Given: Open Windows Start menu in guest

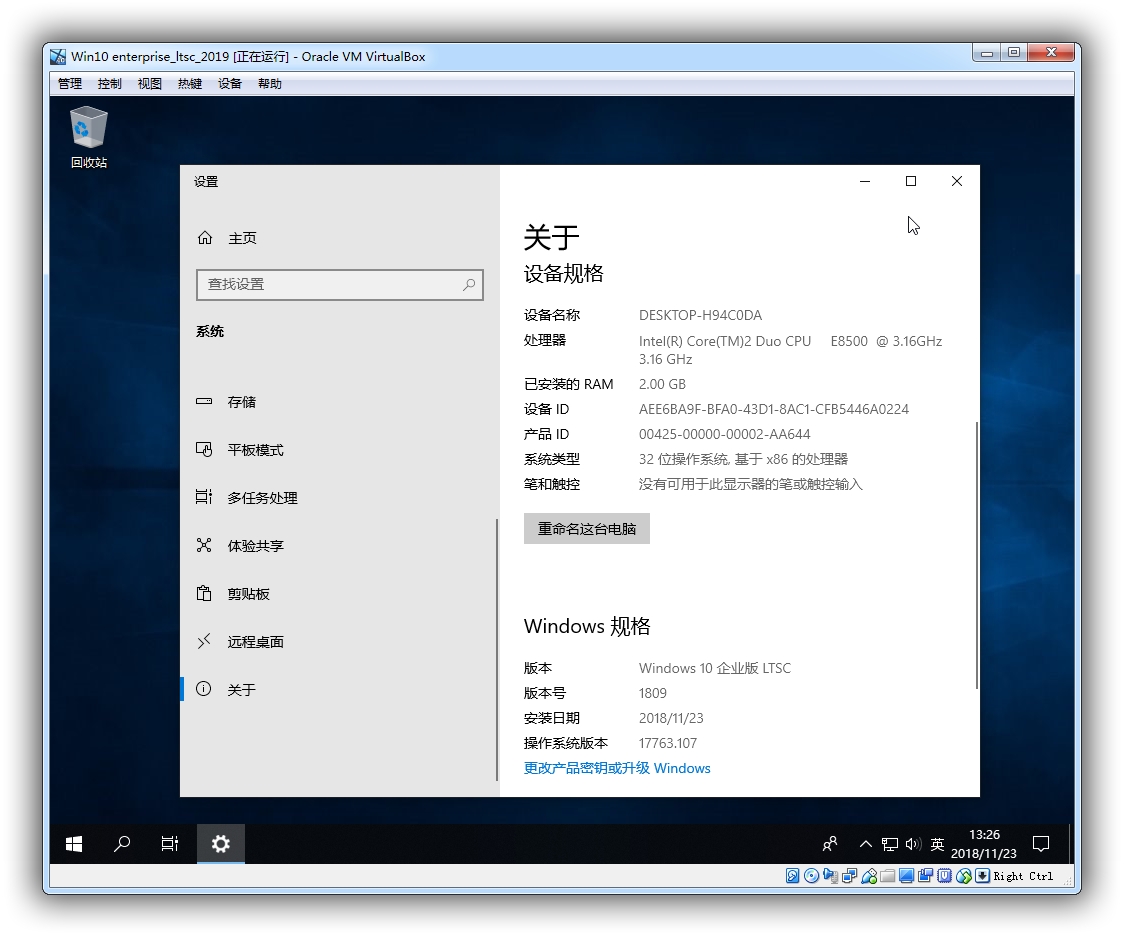Looking at the screenshot, I should (74, 844).
